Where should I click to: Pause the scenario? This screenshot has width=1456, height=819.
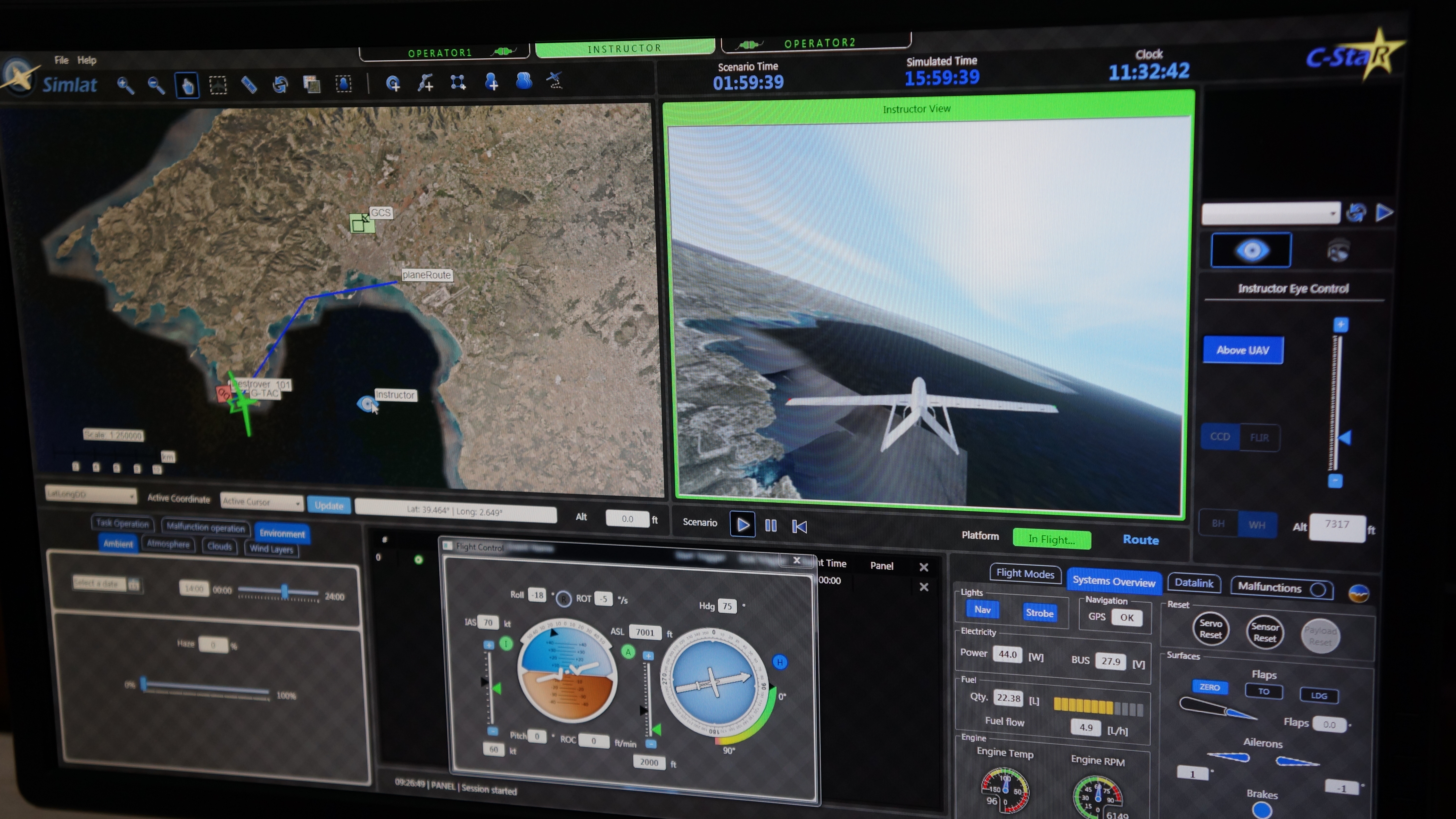click(770, 526)
